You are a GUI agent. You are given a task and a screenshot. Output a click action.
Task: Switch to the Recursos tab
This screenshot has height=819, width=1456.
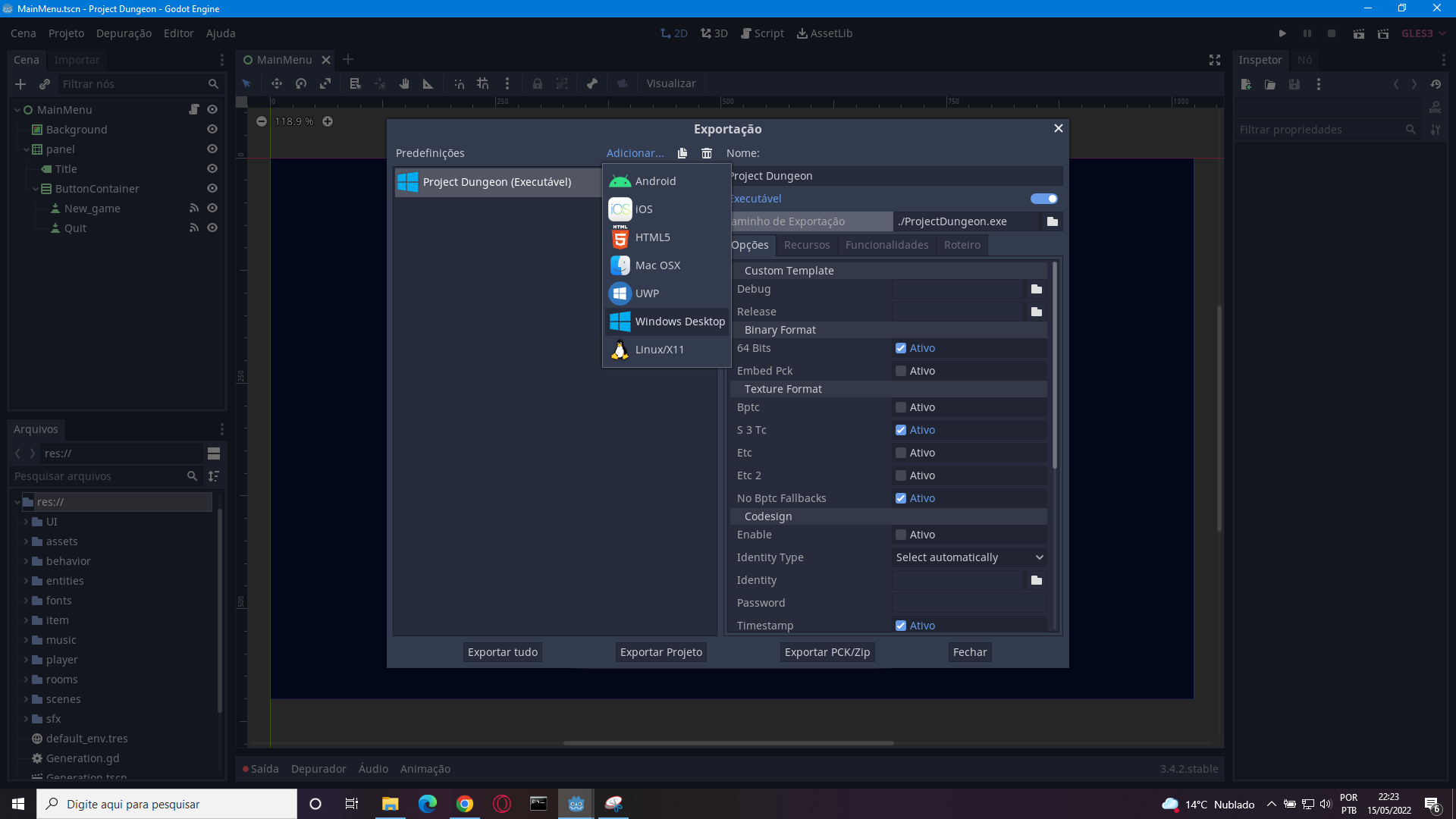coord(807,245)
